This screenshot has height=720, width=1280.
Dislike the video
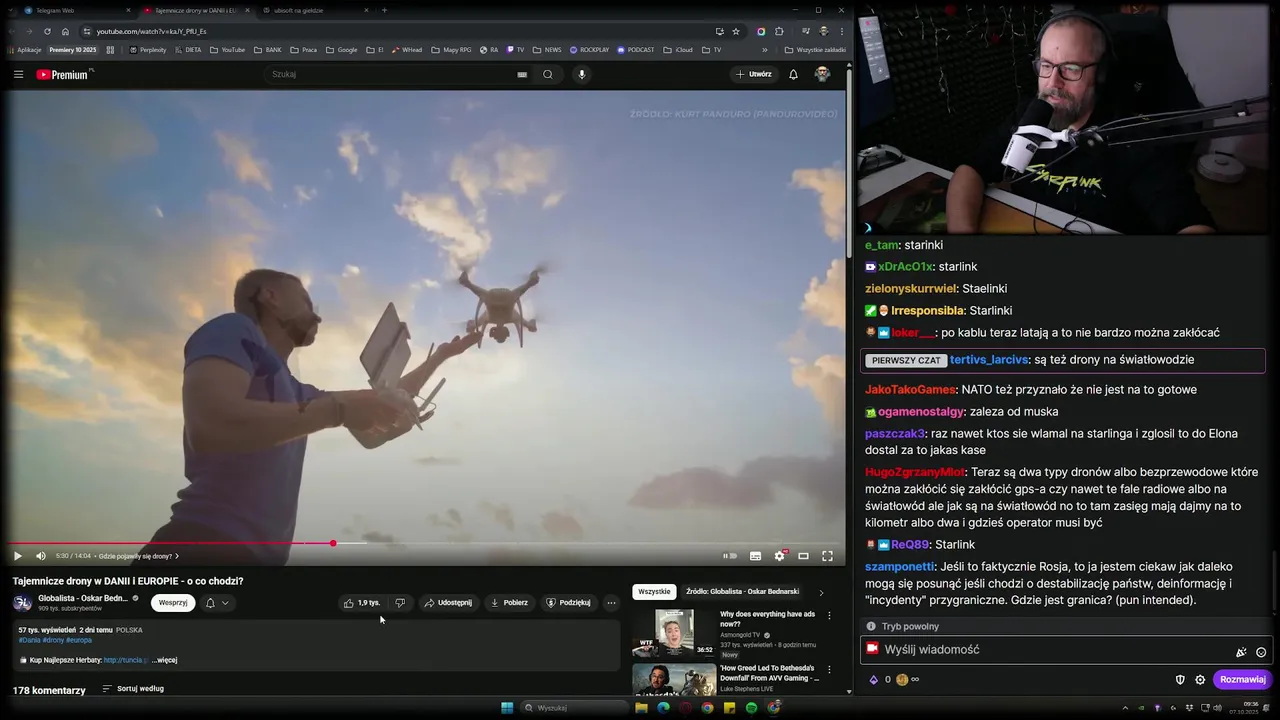[400, 603]
